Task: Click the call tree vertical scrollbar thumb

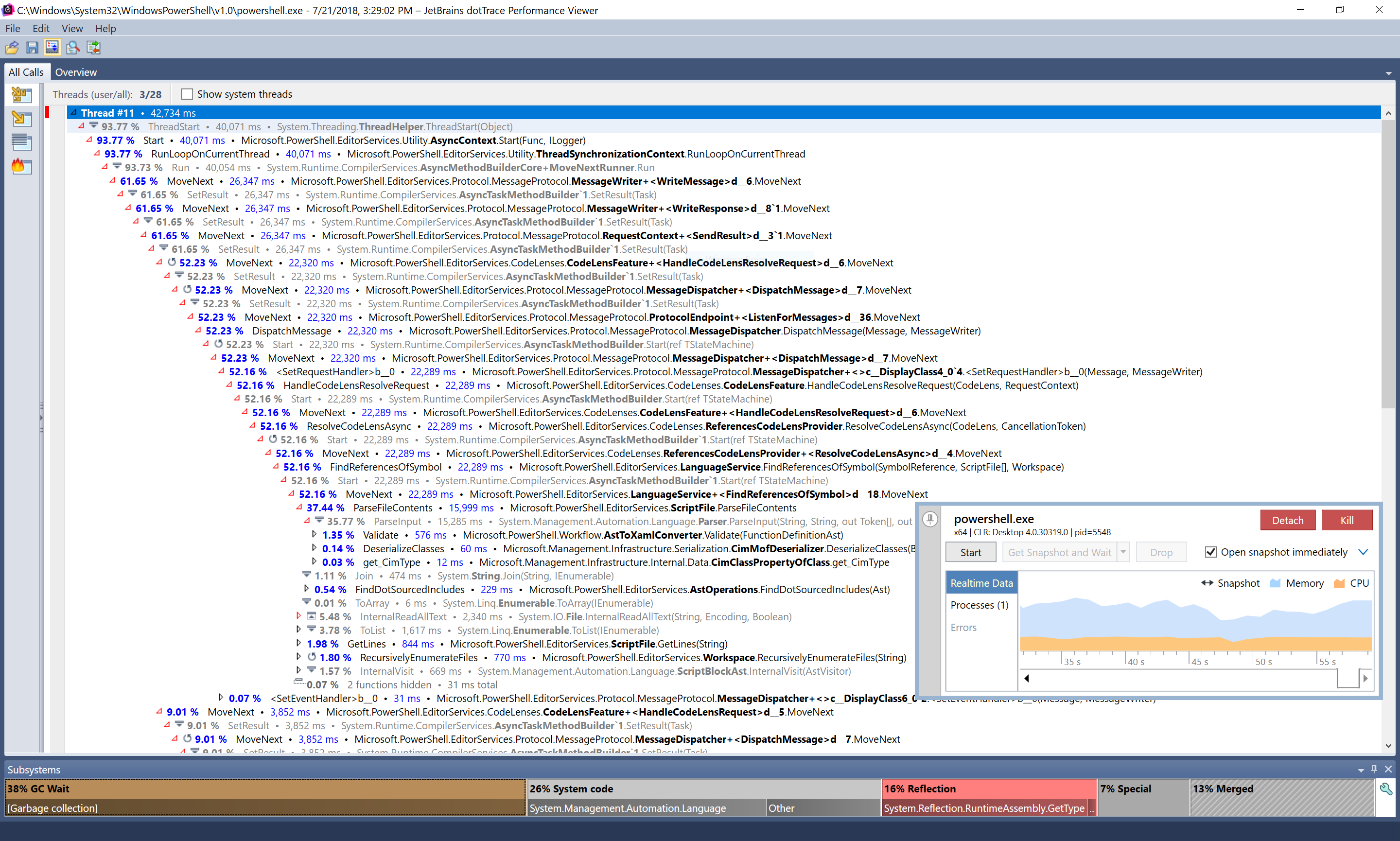Action: 1387,263
